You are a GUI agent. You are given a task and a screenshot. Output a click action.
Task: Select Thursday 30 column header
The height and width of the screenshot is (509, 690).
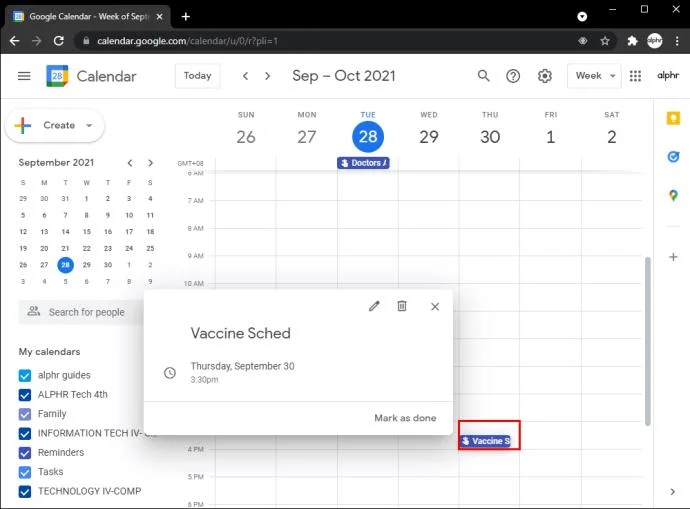tap(490, 129)
